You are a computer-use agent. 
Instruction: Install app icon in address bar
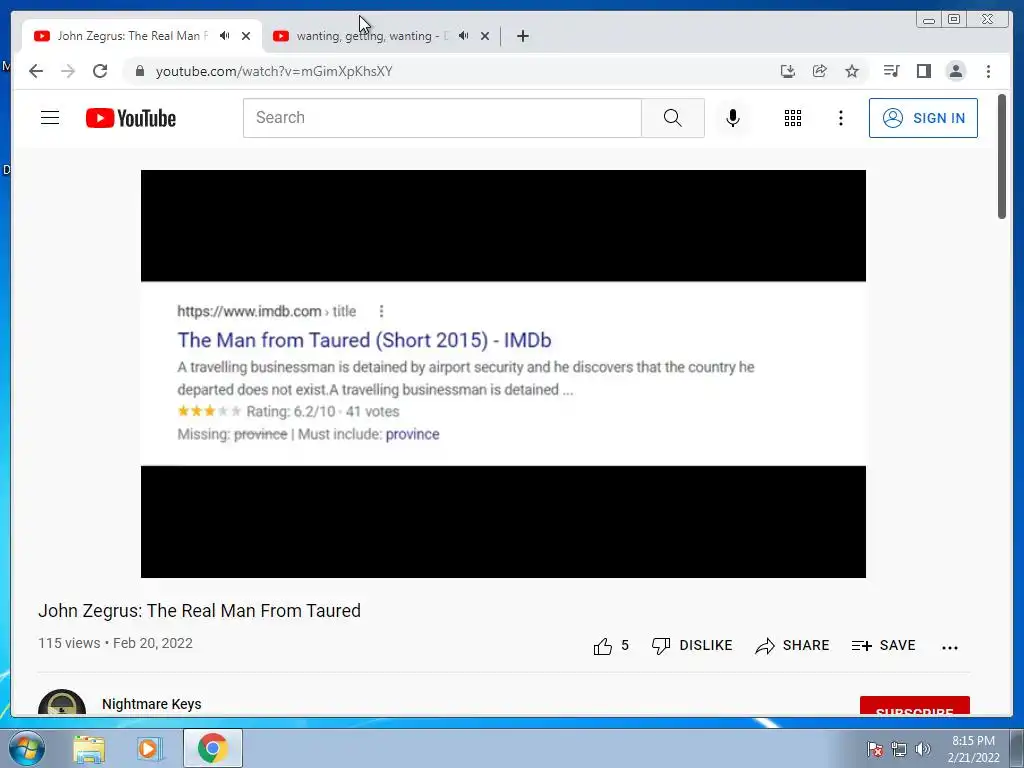pos(788,71)
